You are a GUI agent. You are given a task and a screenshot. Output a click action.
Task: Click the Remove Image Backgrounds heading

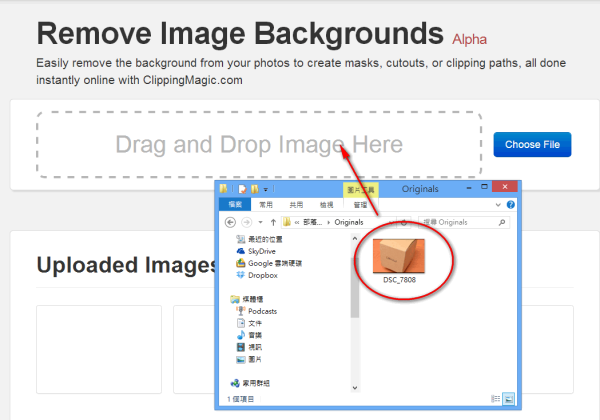[x=240, y=34]
